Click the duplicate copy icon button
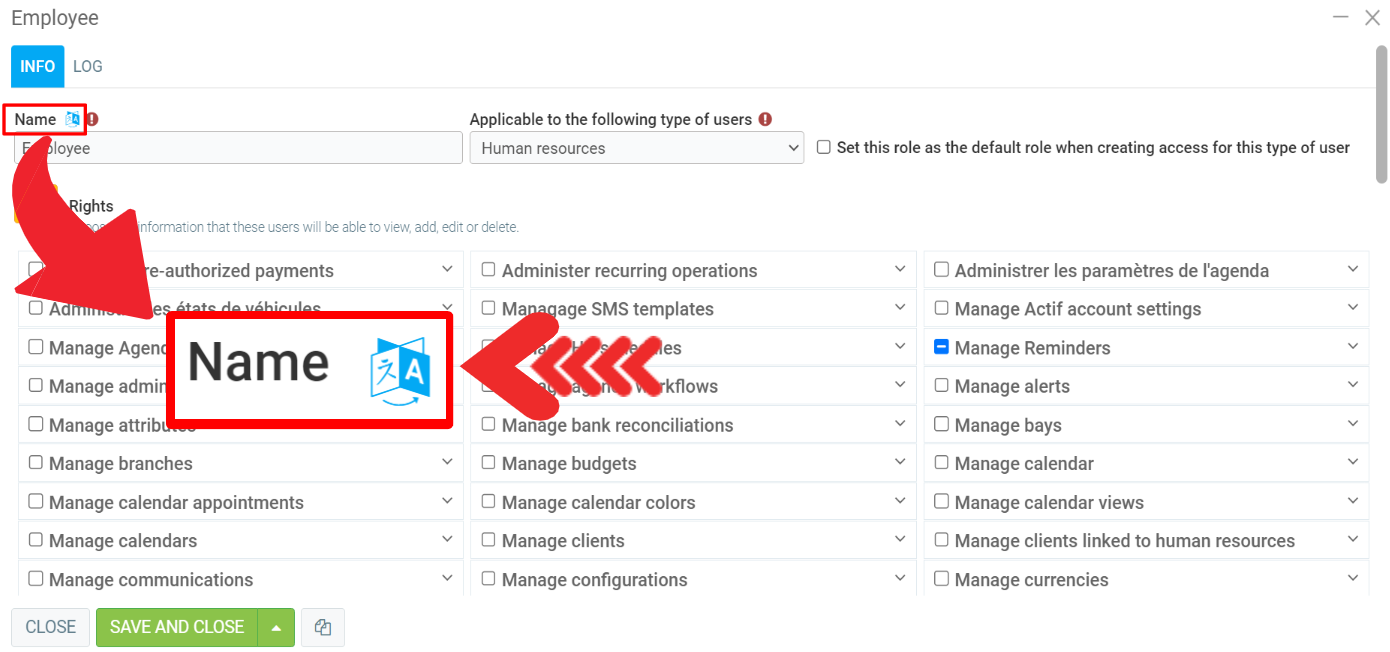Image resolution: width=1390 pixels, height=652 pixels. 322,627
